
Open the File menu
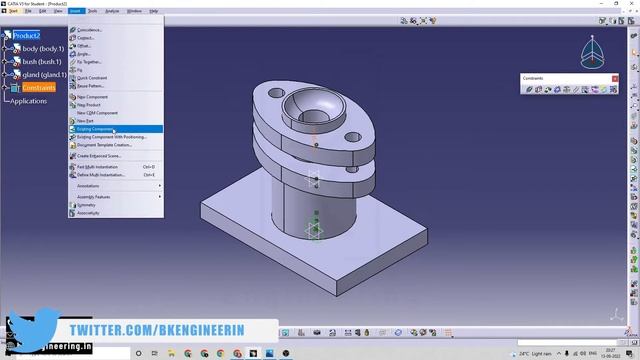28,11
